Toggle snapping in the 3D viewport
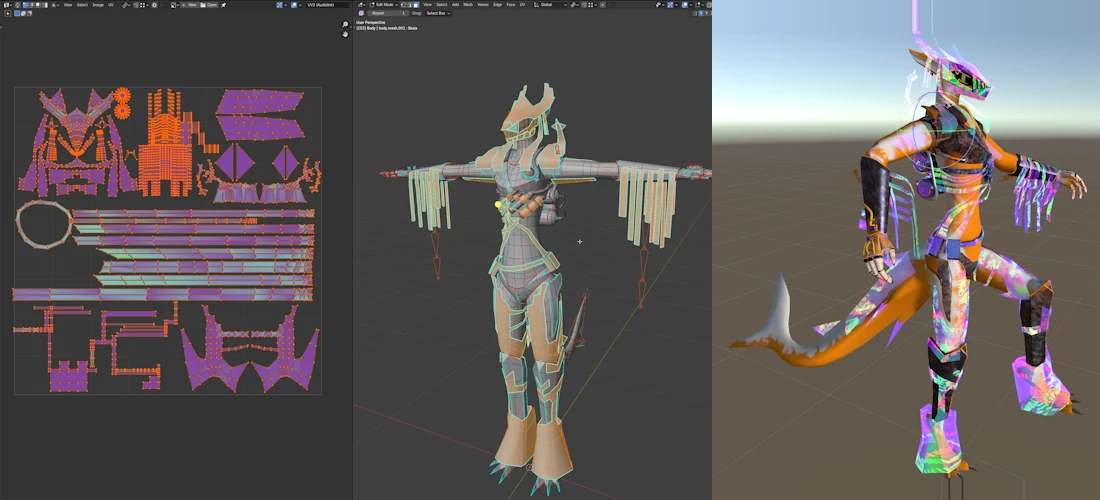 (x=584, y=5)
